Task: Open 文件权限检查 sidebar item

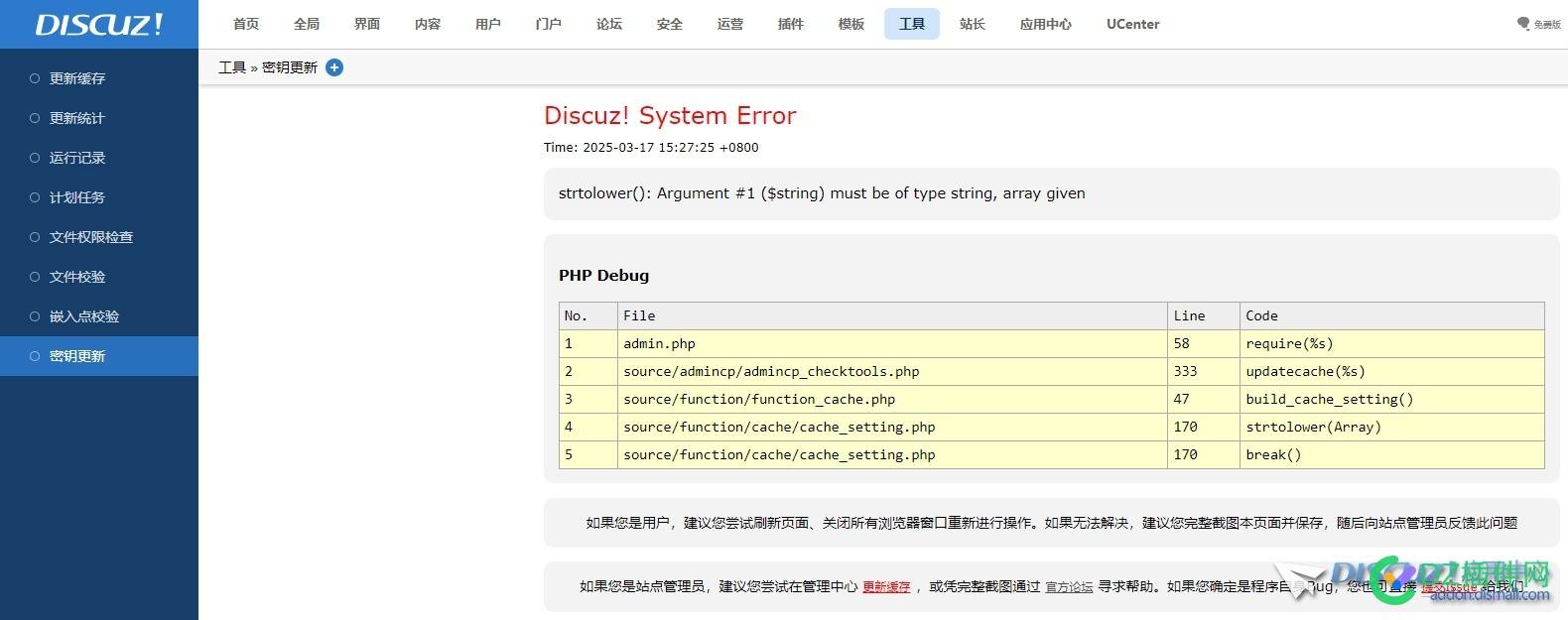Action: point(91,237)
